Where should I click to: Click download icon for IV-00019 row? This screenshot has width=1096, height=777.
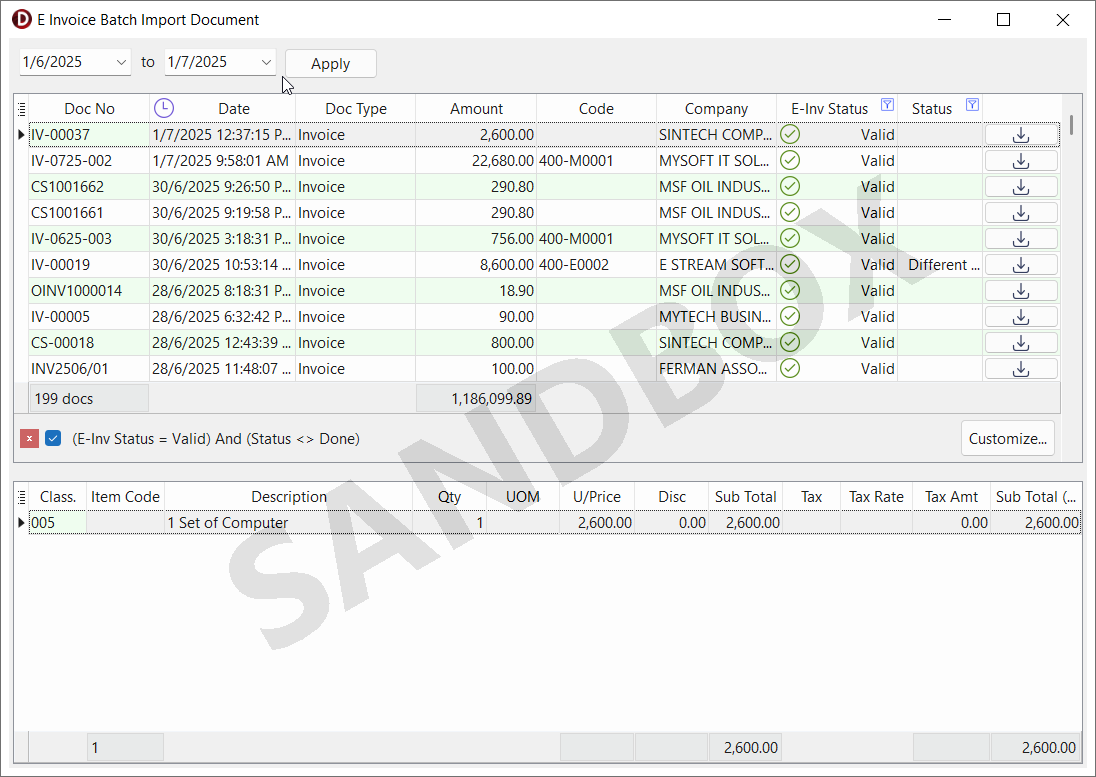click(1021, 265)
